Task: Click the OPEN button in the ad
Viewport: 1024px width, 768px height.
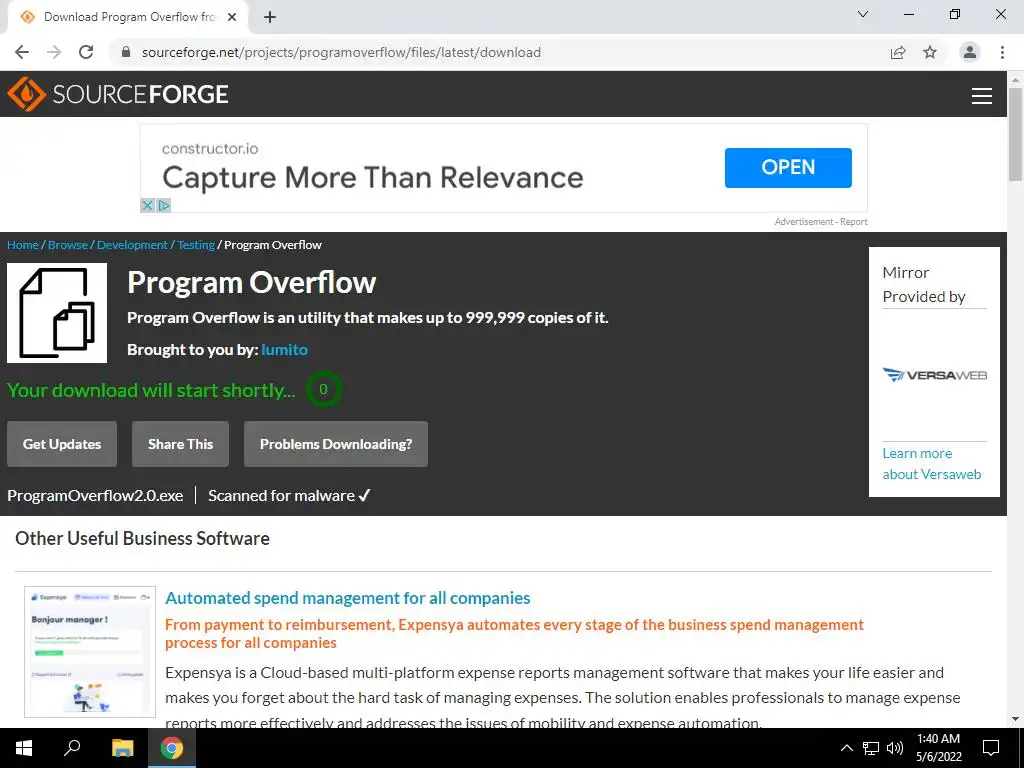Action: pyautogui.click(x=788, y=168)
